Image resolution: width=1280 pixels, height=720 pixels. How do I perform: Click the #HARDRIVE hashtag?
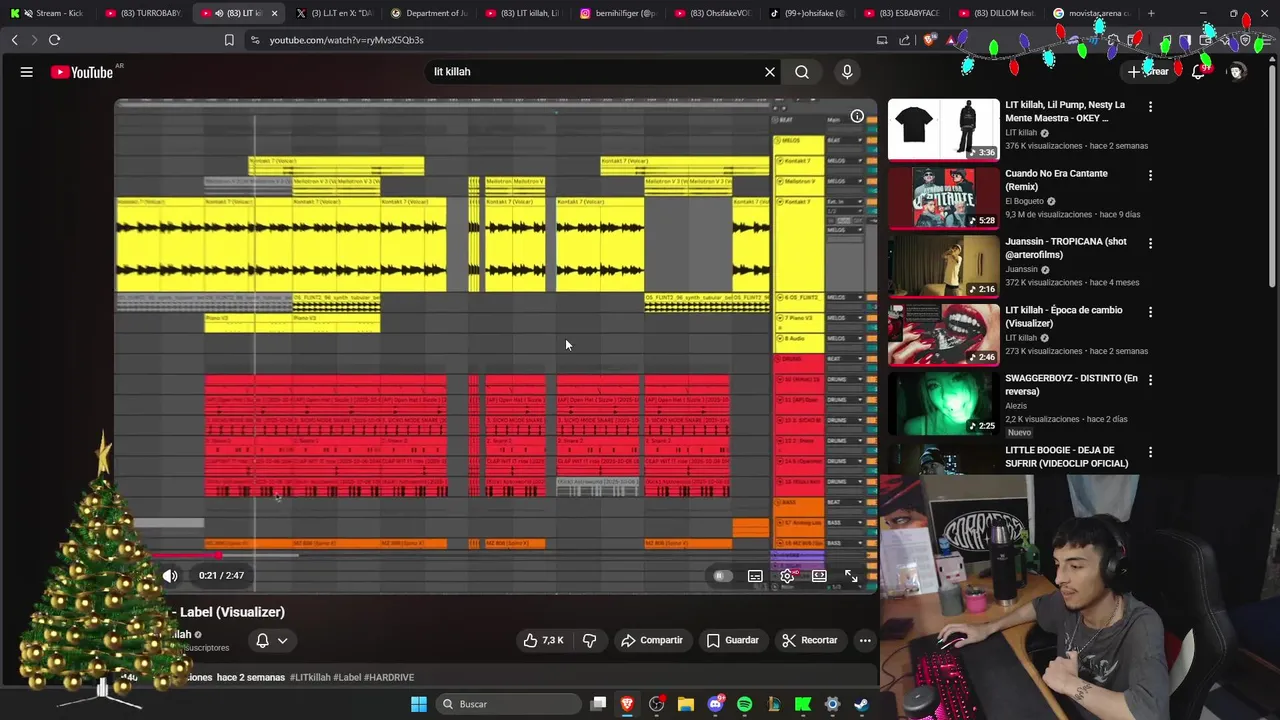pos(389,677)
